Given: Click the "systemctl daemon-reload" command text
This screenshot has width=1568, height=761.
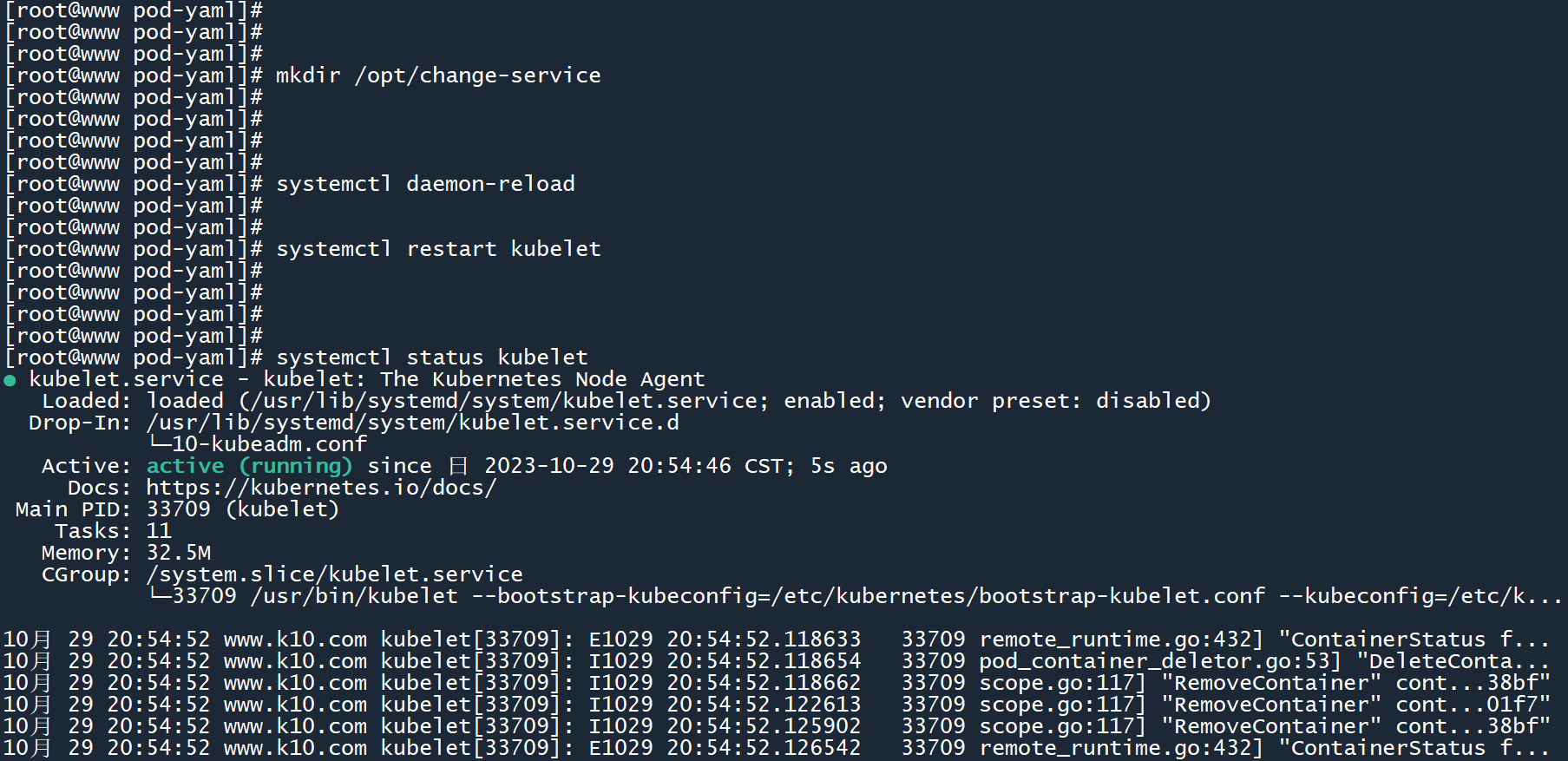Looking at the screenshot, I should click(425, 184).
